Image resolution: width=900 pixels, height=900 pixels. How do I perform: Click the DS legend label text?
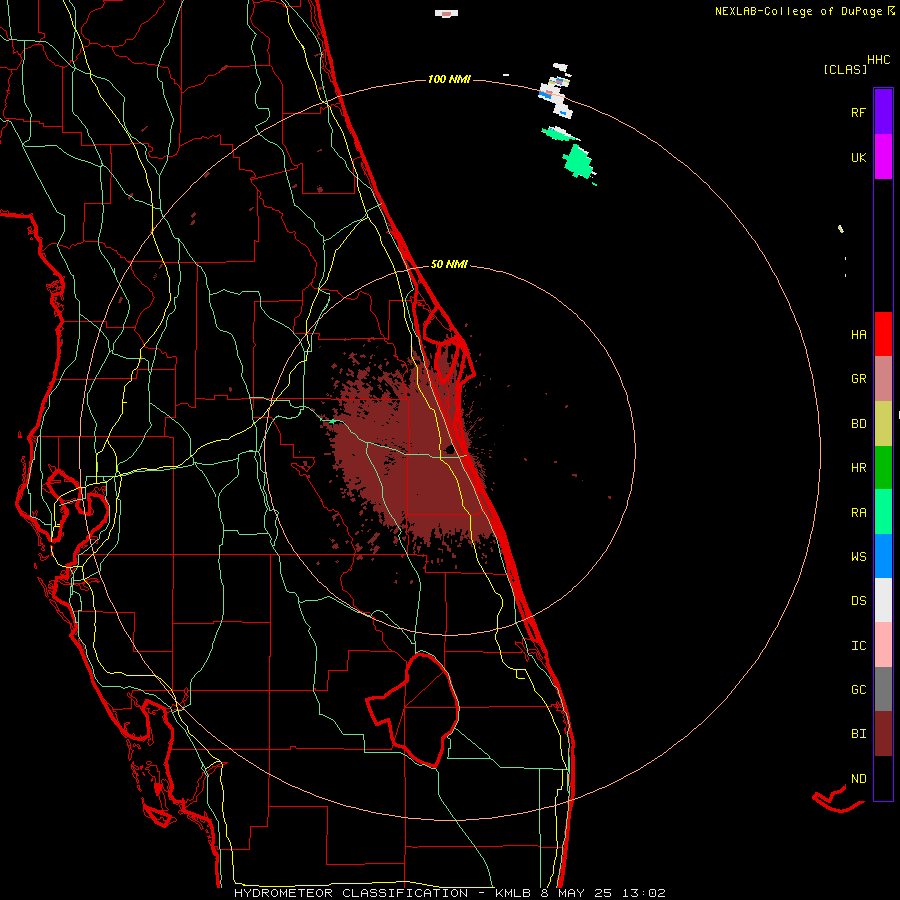[x=858, y=600]
